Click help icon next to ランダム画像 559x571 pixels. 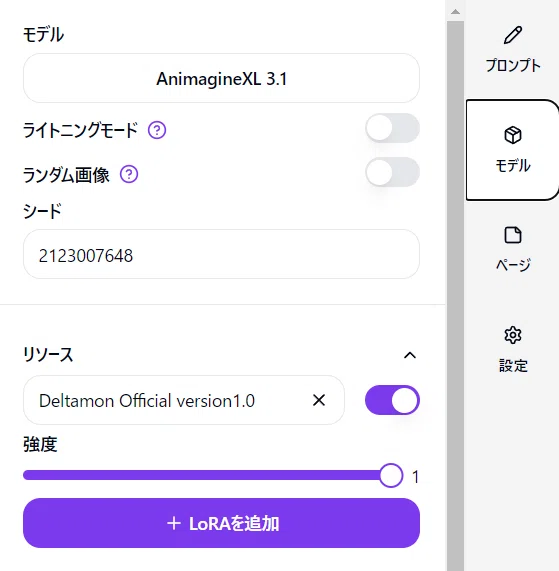[129, 174]
